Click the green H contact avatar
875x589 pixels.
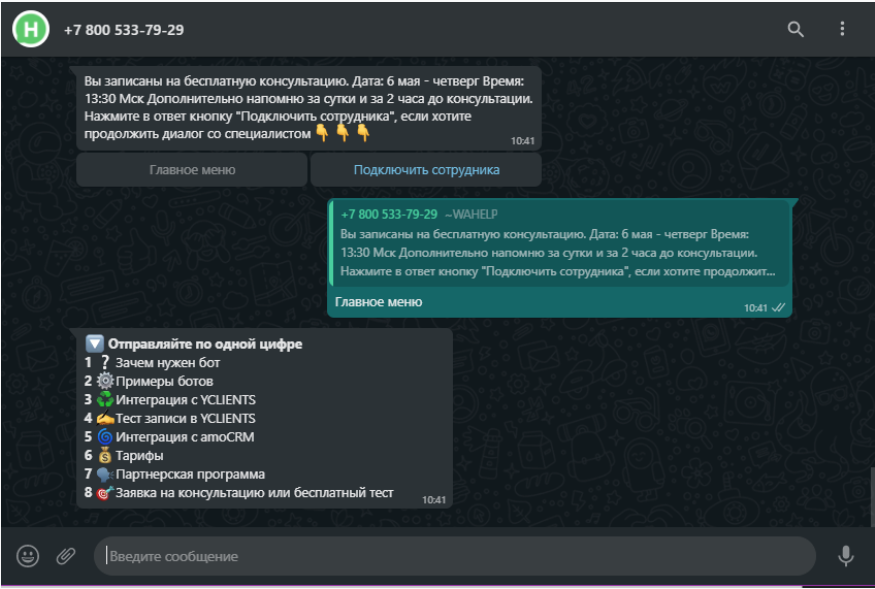tap(30, 30)
